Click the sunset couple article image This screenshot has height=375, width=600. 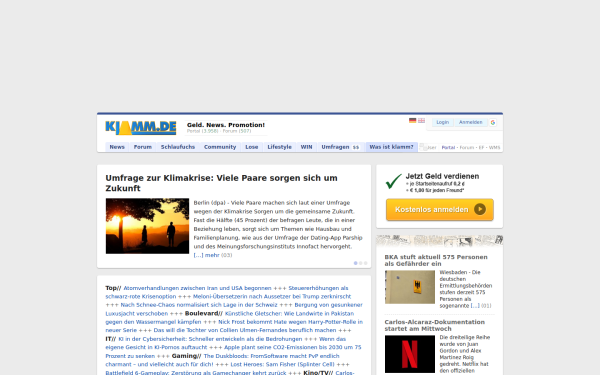tap(147, 226)
